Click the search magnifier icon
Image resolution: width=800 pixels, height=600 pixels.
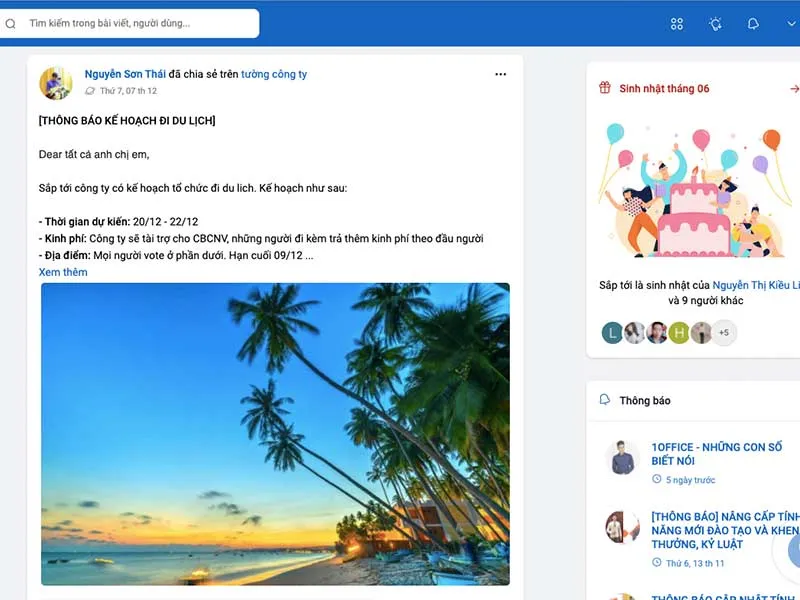pos(11,23)
